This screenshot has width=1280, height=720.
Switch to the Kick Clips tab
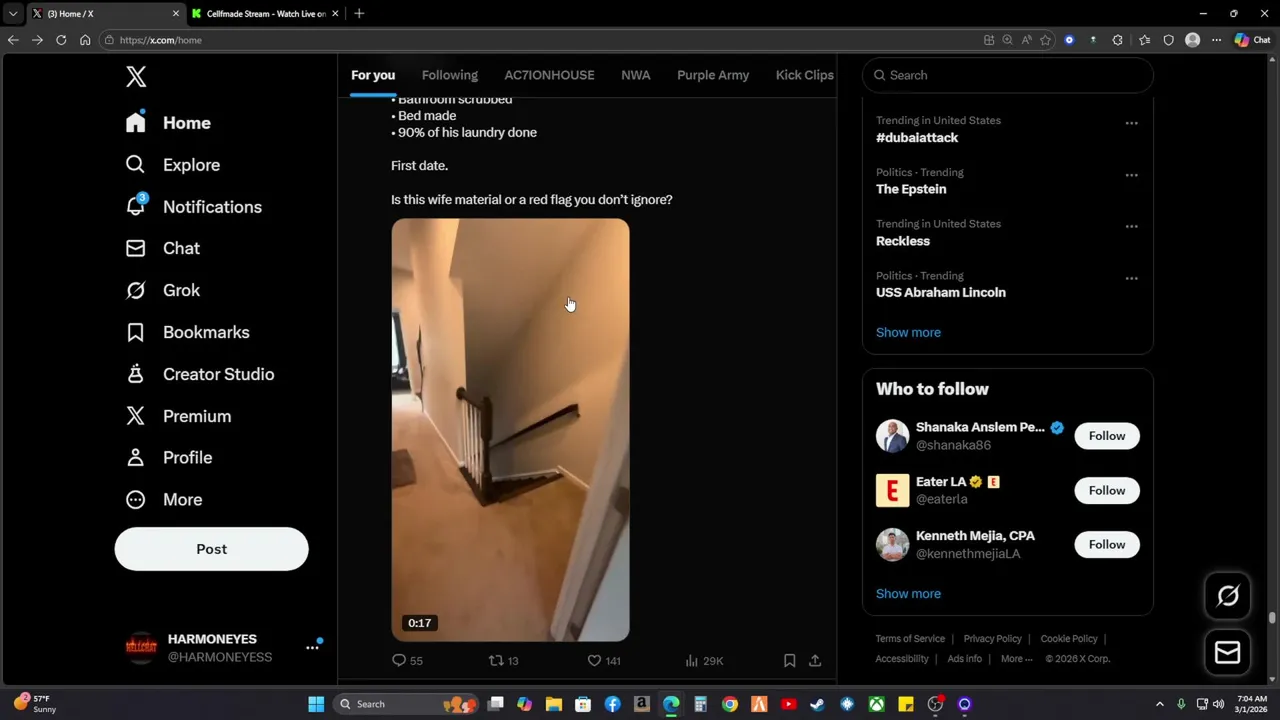click(x=804, y=75)
